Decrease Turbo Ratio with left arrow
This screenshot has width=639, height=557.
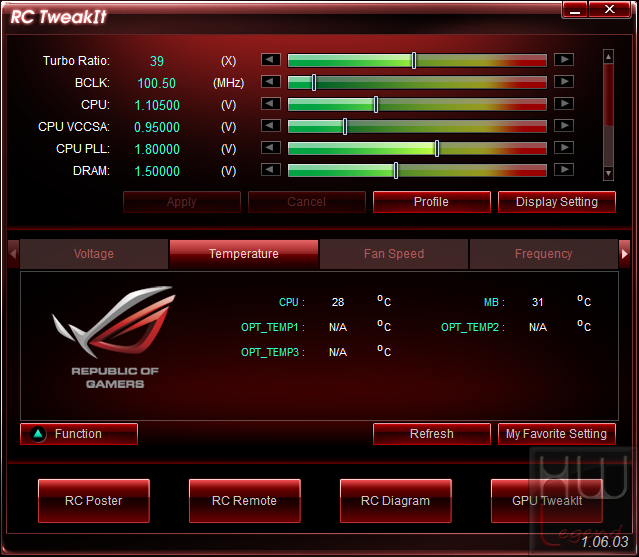[x=271, y=59]
